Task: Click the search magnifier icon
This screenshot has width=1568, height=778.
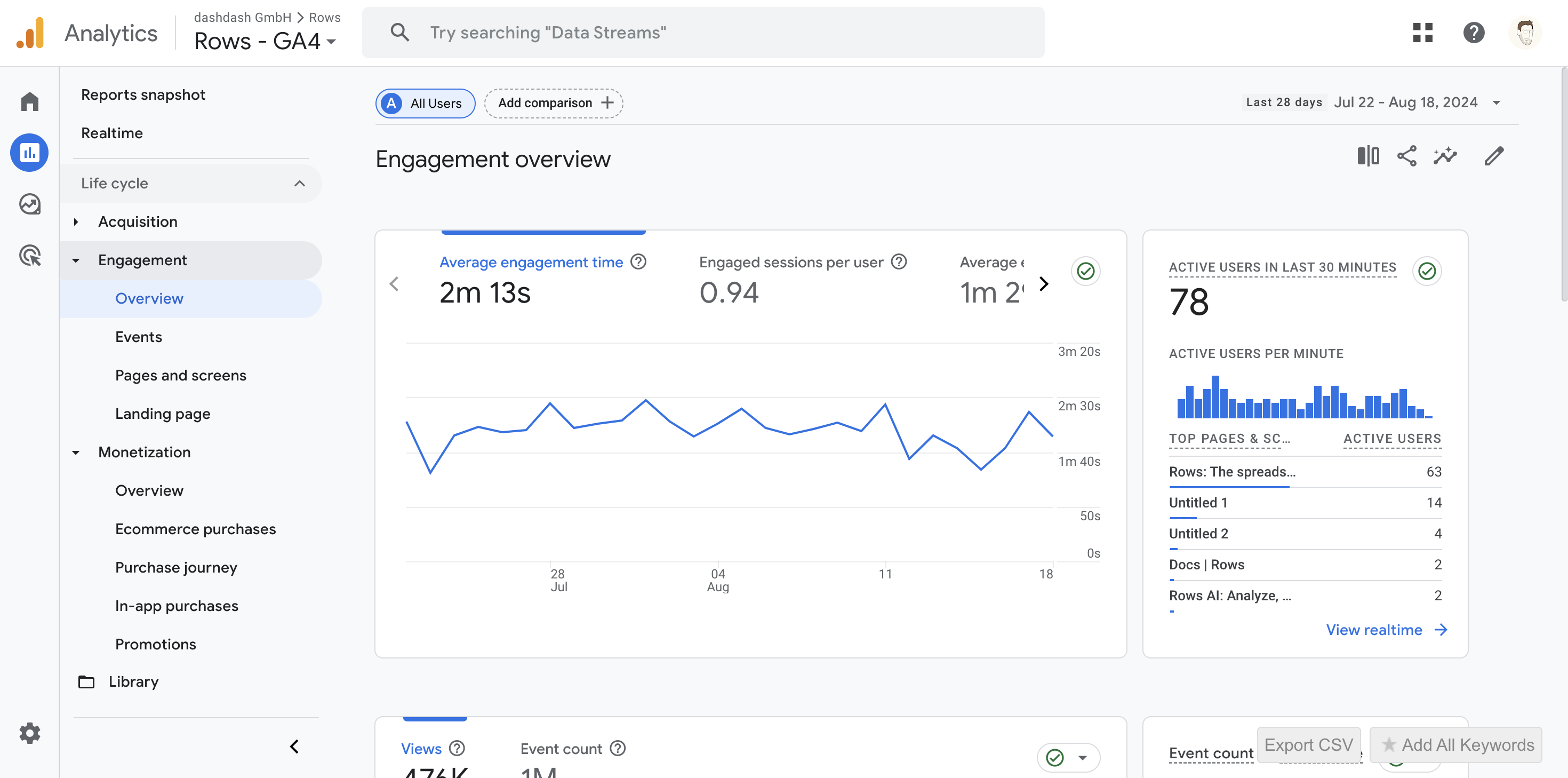Action: 399,33
